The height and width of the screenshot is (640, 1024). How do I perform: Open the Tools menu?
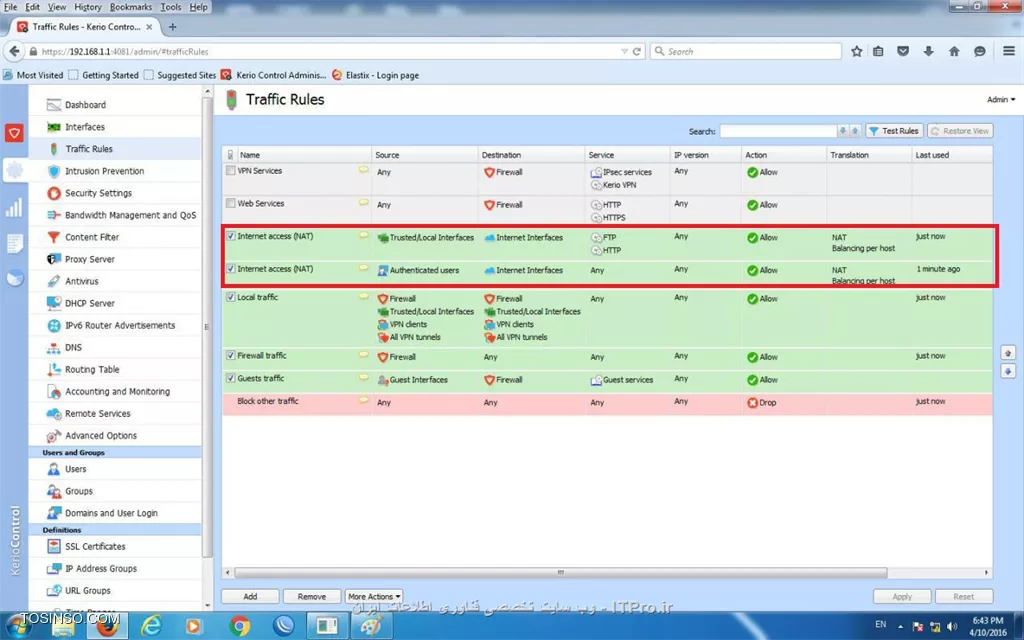coord(170,7)
